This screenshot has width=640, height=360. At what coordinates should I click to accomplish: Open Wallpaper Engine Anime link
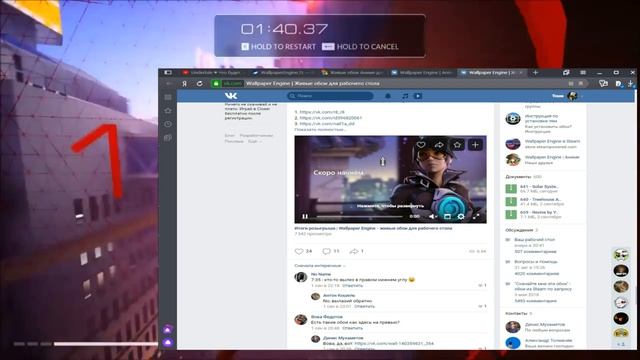[x=552, y=157]
